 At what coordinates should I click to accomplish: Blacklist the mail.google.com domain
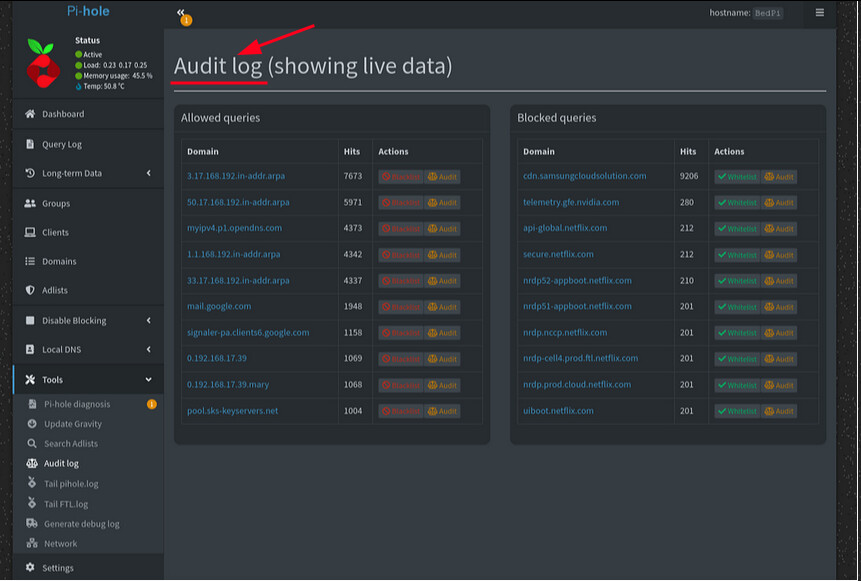click(400, 307)
